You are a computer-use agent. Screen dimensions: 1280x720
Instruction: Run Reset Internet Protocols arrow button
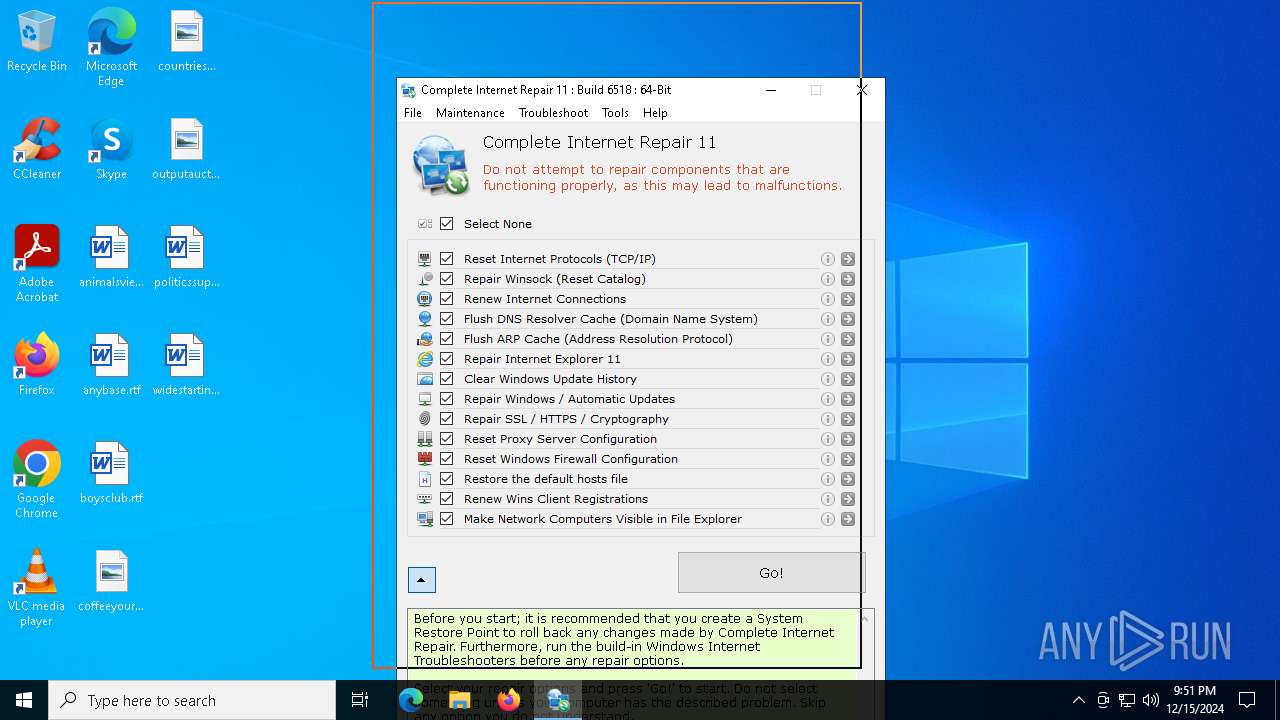click(x=848, y=259)
